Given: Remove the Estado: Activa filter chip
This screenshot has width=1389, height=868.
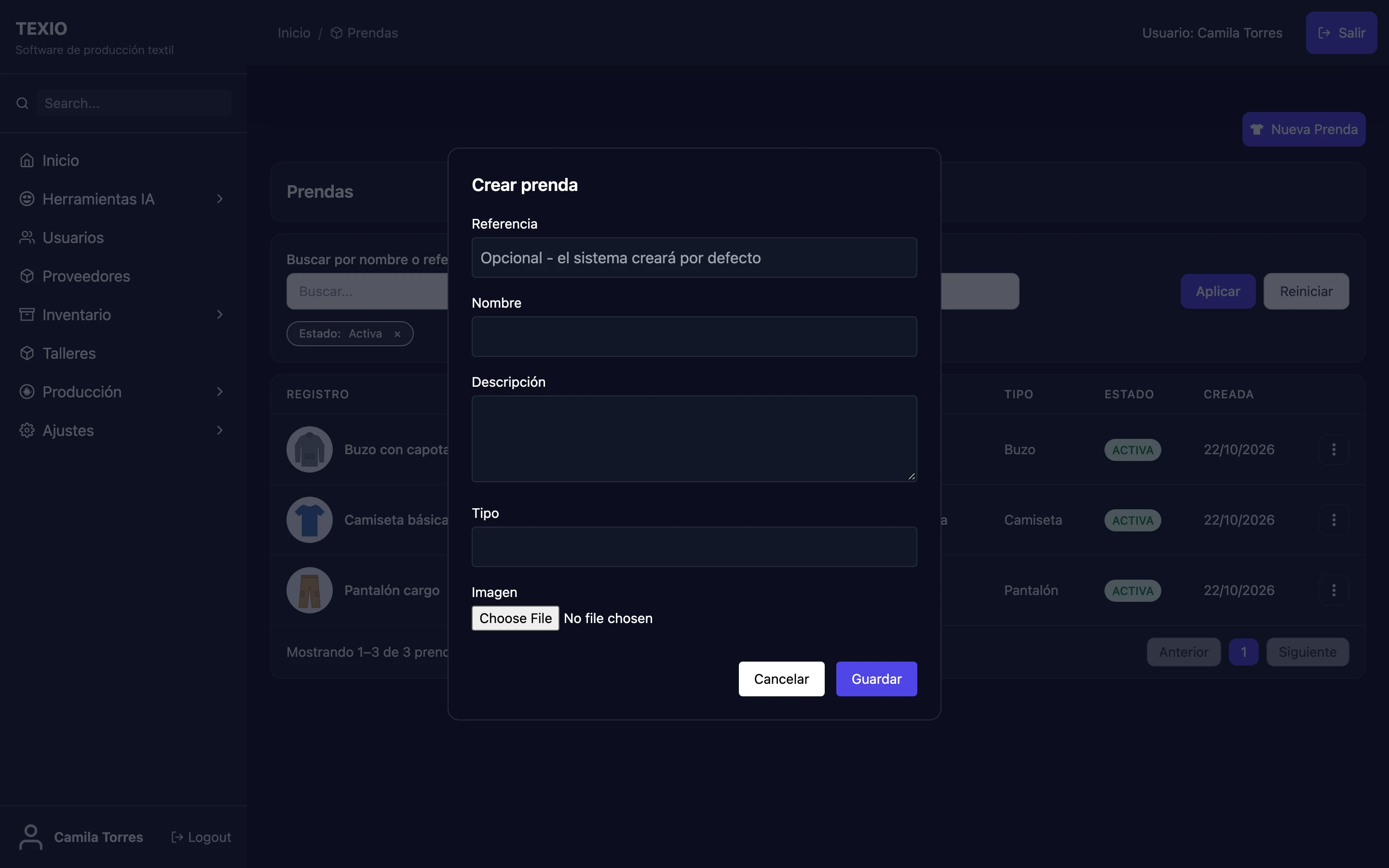Looking at the screenshot, I should coord(397,334).
